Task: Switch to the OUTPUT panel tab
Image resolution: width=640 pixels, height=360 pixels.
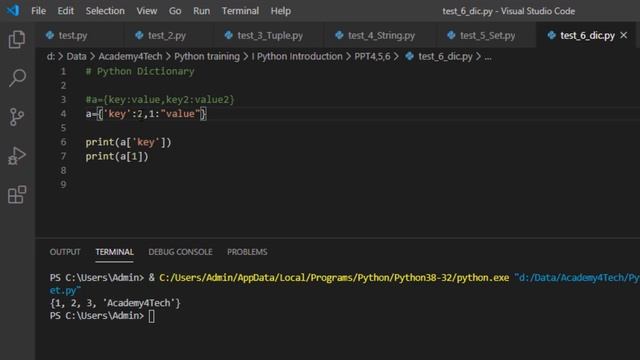Action: pyautogui.click(x=65, y=252)
